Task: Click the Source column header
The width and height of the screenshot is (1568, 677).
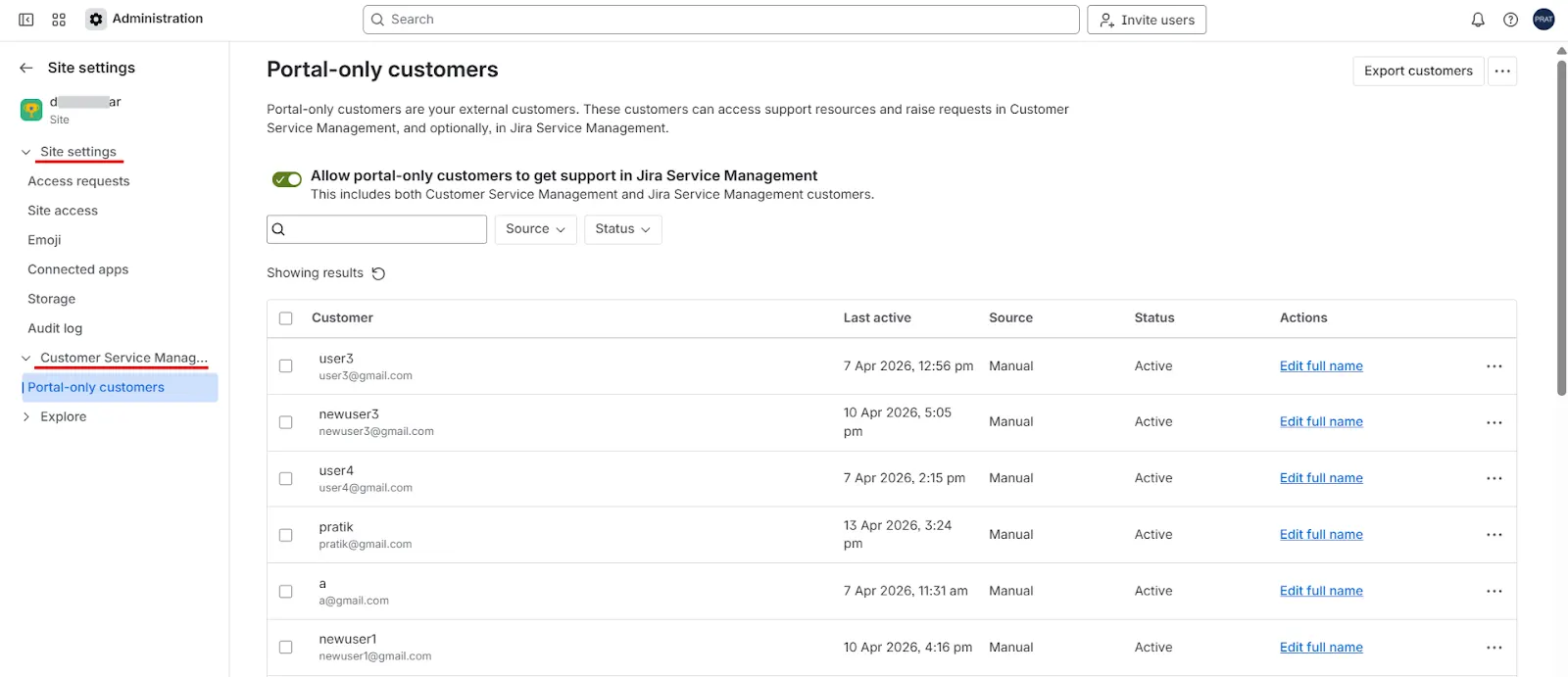Action: click(1010, 318)
